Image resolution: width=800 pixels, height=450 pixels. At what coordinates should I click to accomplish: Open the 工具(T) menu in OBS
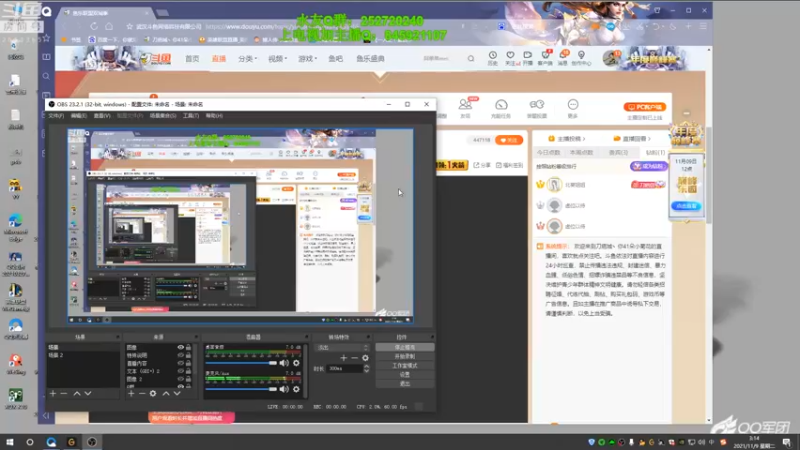click(x=190, y=116)
